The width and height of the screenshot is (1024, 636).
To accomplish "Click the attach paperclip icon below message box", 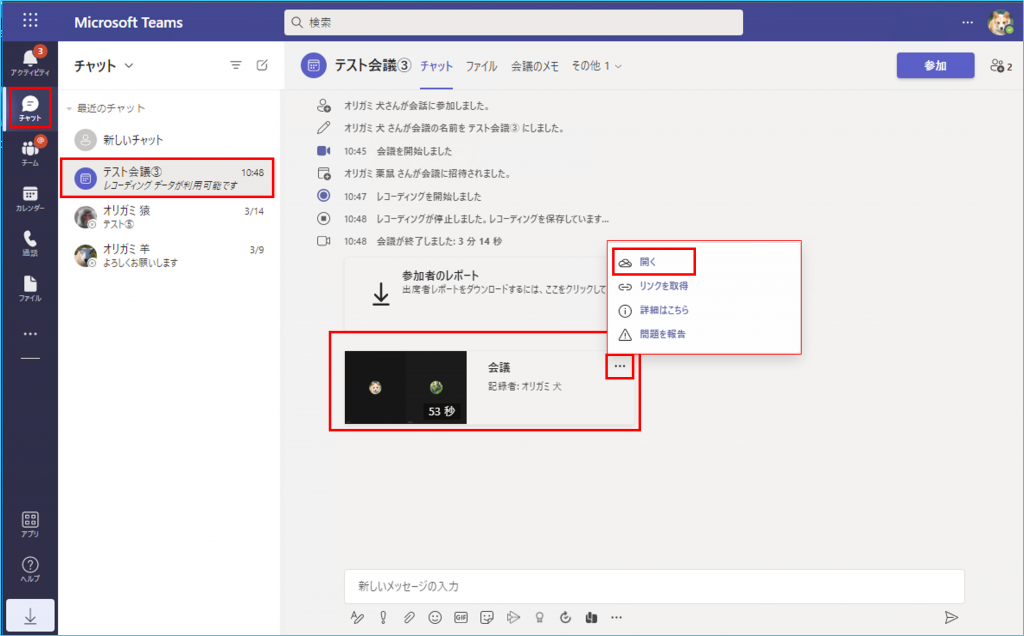I will point(409,617).
